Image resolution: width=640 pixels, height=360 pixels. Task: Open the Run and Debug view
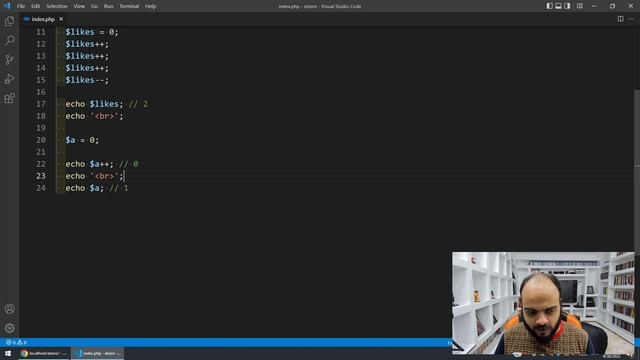9,79
